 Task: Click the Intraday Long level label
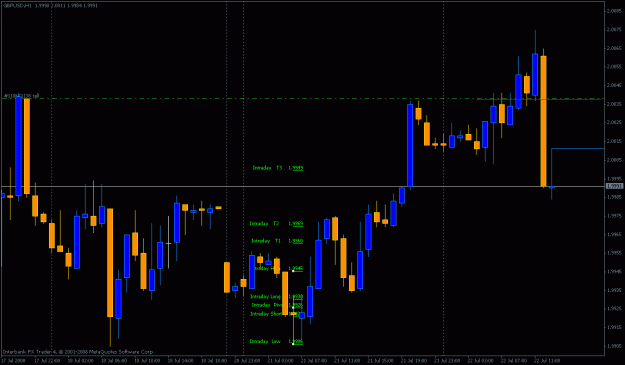(x=276, y=296)
